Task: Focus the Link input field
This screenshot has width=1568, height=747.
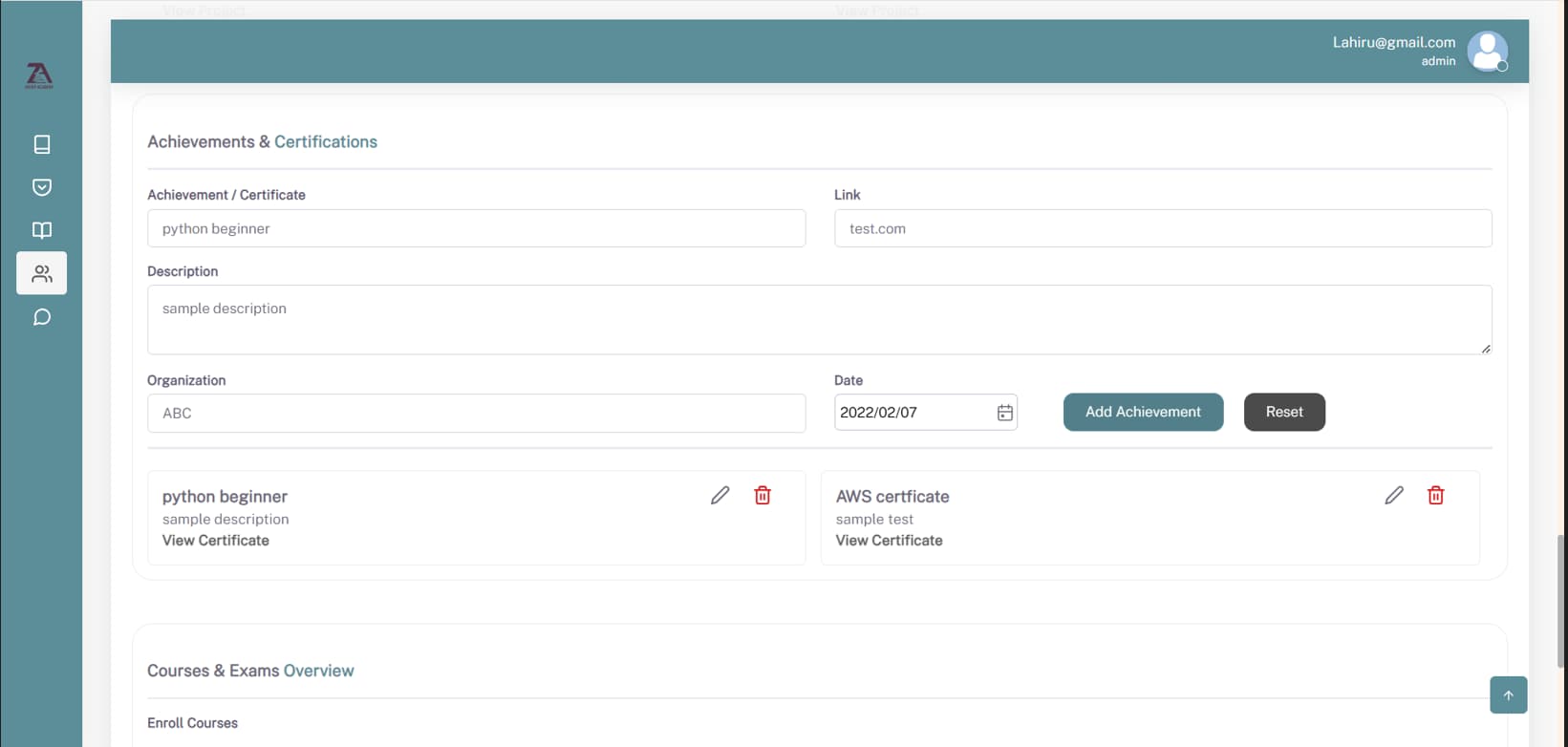Action: 1163,228
